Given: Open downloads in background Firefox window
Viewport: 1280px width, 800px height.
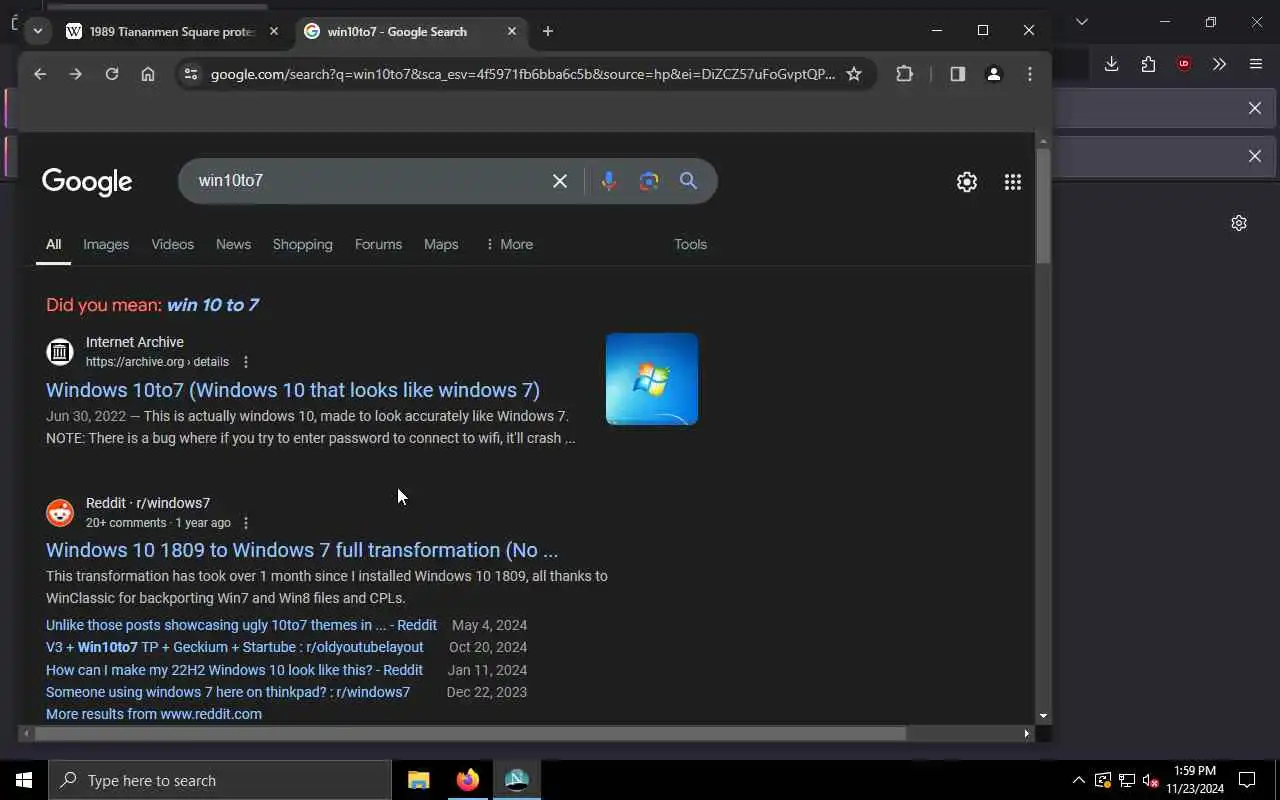Looking at the screenshot, I should (x=1111, y=64).
